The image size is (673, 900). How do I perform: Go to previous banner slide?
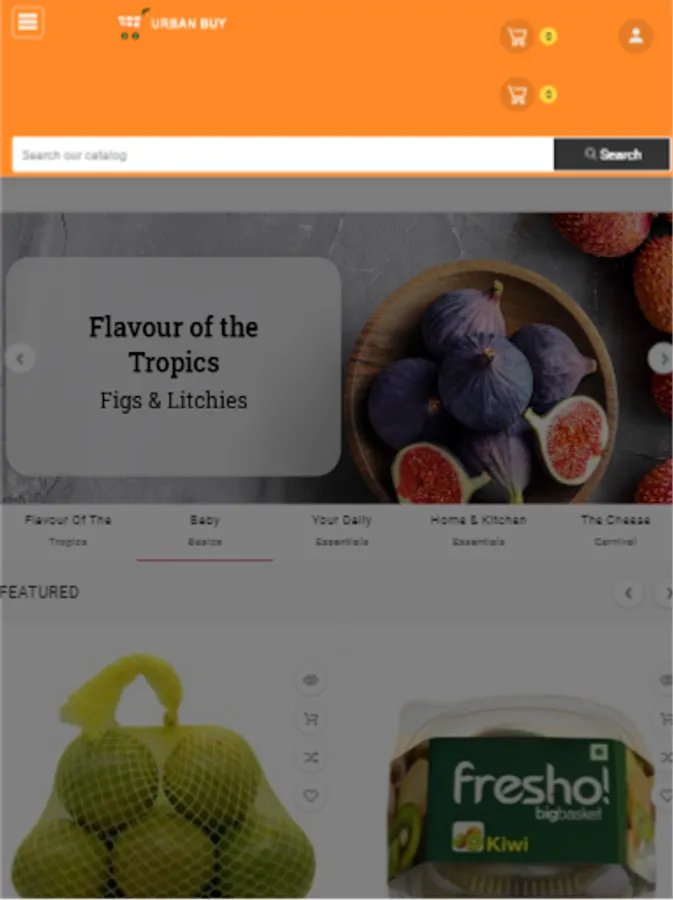coord(20,359)
